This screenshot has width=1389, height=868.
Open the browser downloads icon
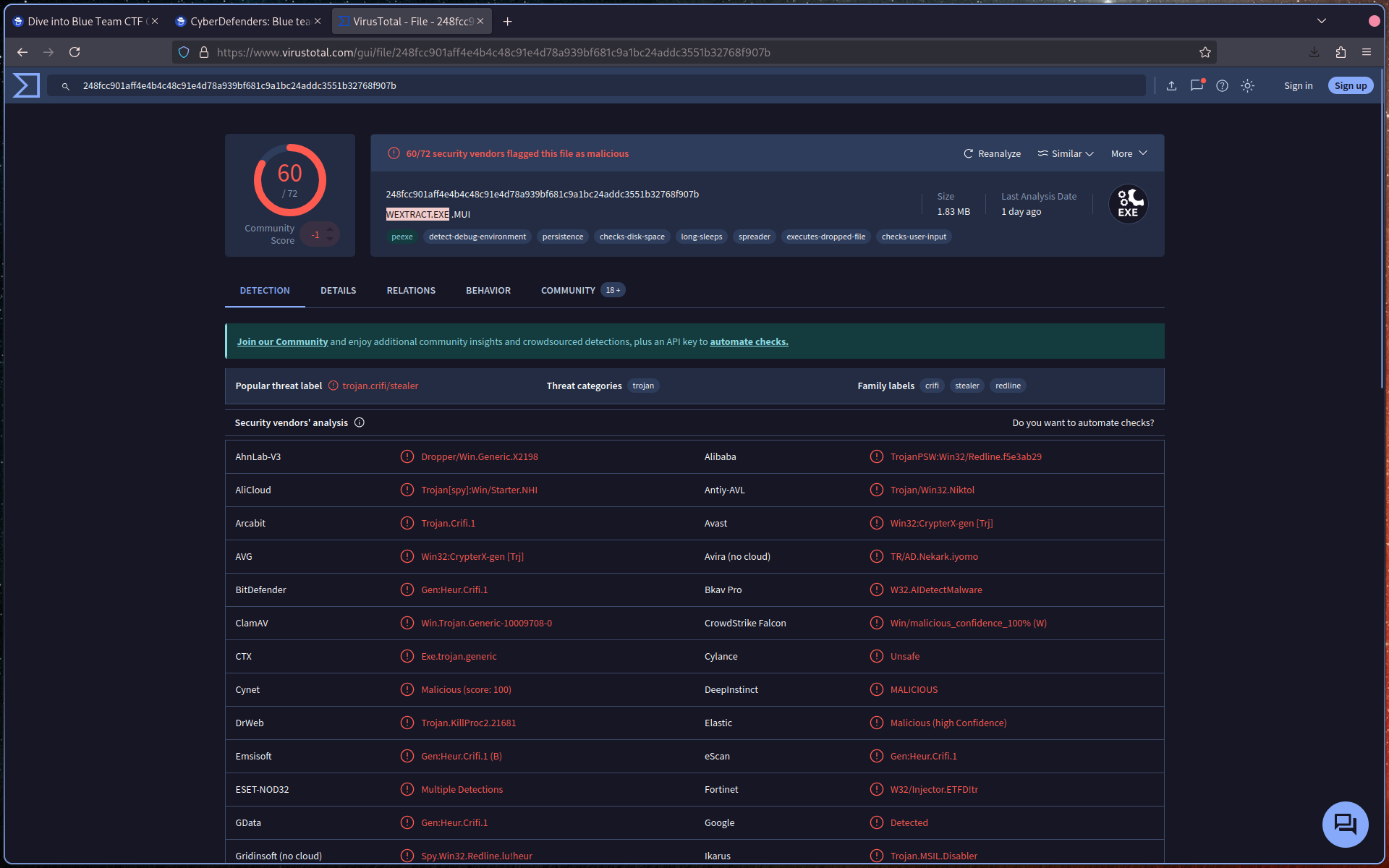[x=1314, y=52]
